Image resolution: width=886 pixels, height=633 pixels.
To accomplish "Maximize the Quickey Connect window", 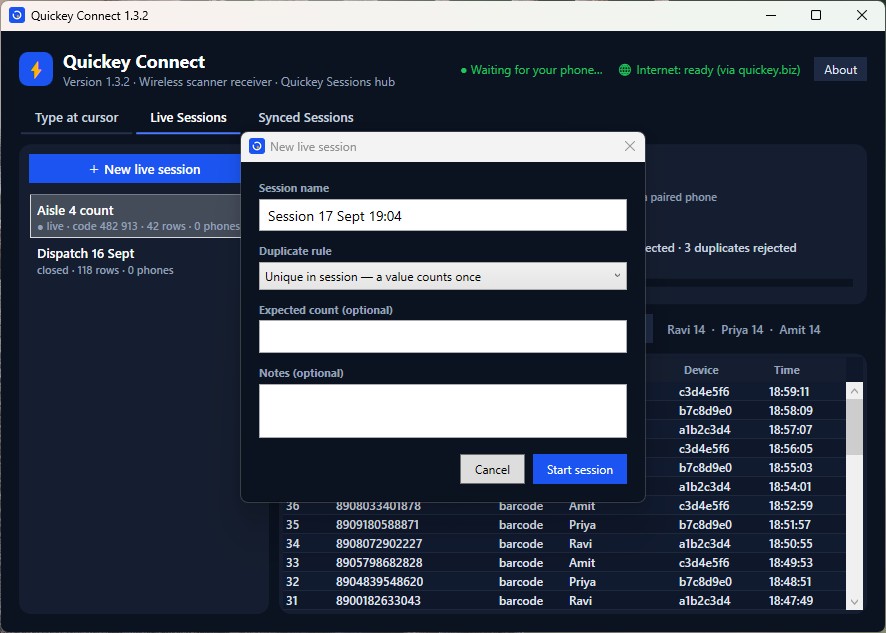I will click(x=816, y=15).
